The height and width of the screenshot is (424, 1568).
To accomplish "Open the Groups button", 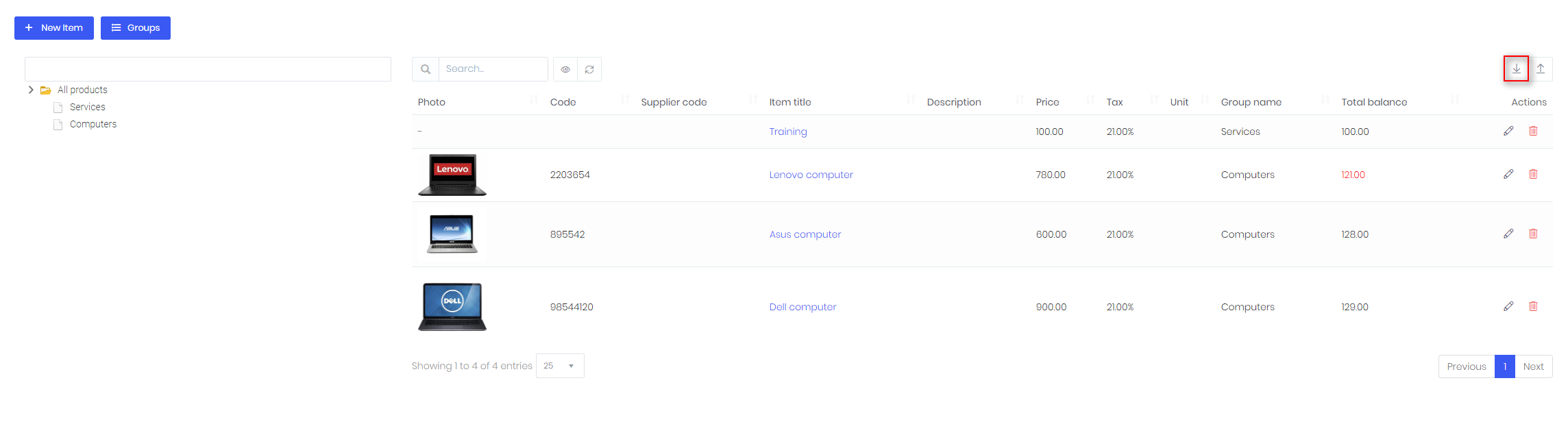I will click(136, 28).
